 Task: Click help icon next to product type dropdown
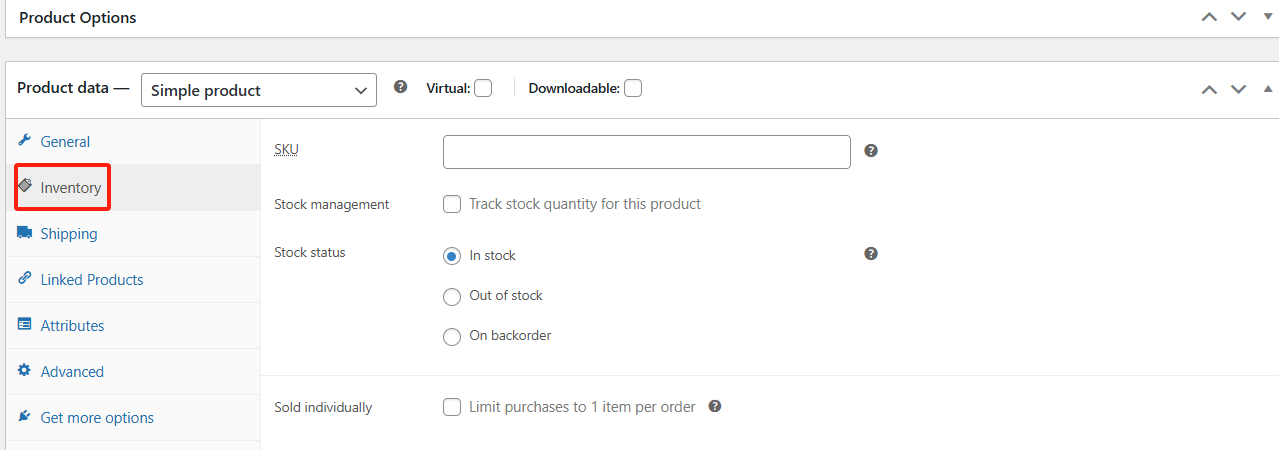401,87
